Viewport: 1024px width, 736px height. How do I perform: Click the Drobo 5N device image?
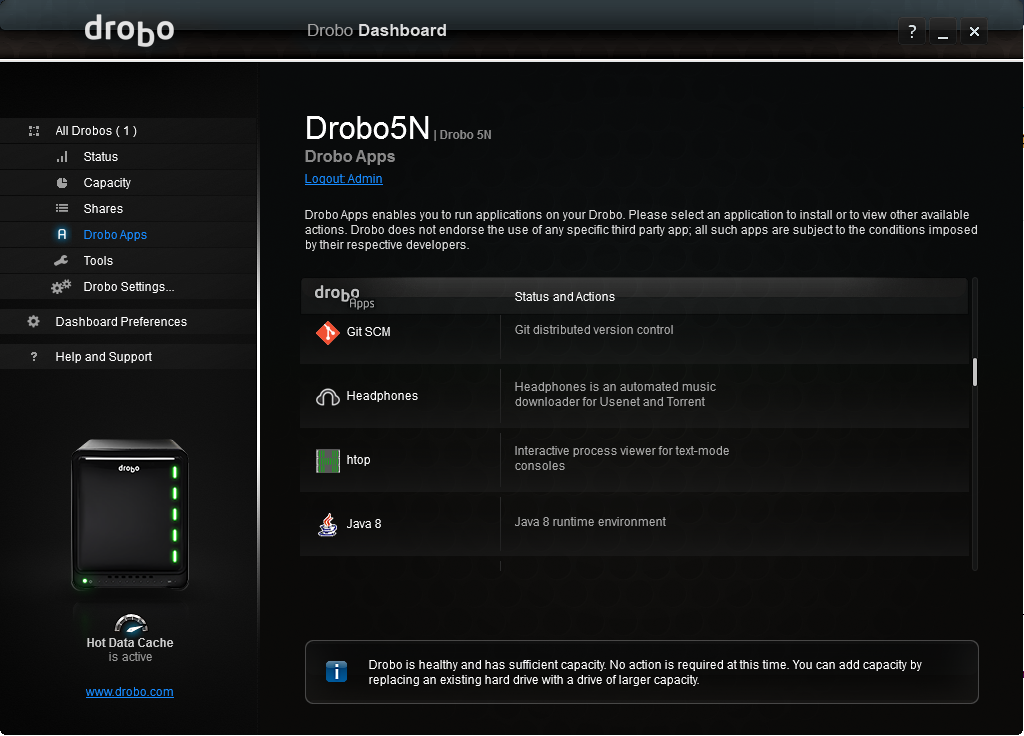click(x=130, y=514)
